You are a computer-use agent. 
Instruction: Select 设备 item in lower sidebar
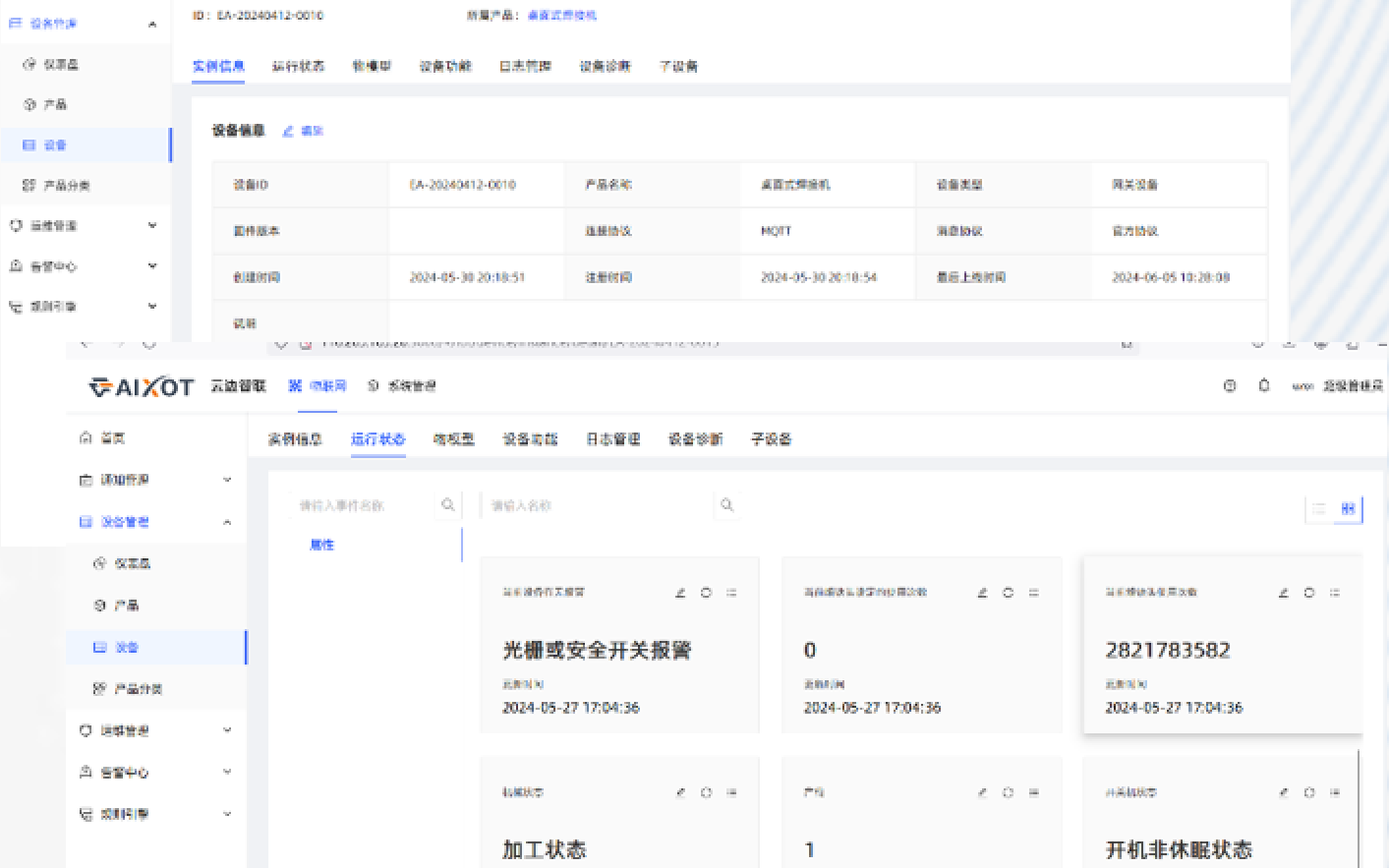coord(155,647)
